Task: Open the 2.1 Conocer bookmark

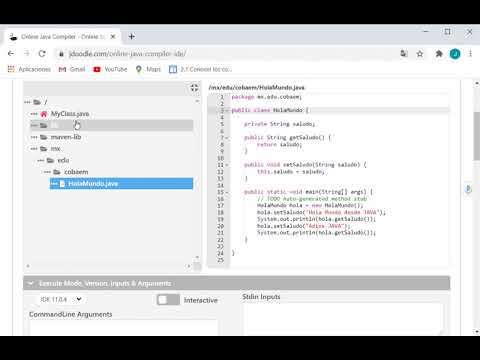Action: [x=201, y=69]
